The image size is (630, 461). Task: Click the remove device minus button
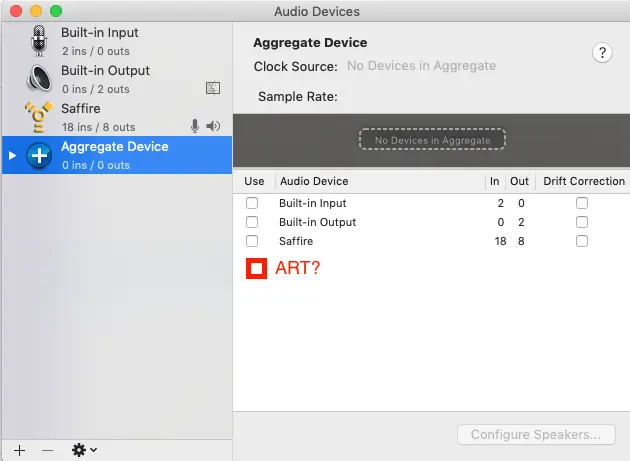pyautogui.click(x=47, y=450)
